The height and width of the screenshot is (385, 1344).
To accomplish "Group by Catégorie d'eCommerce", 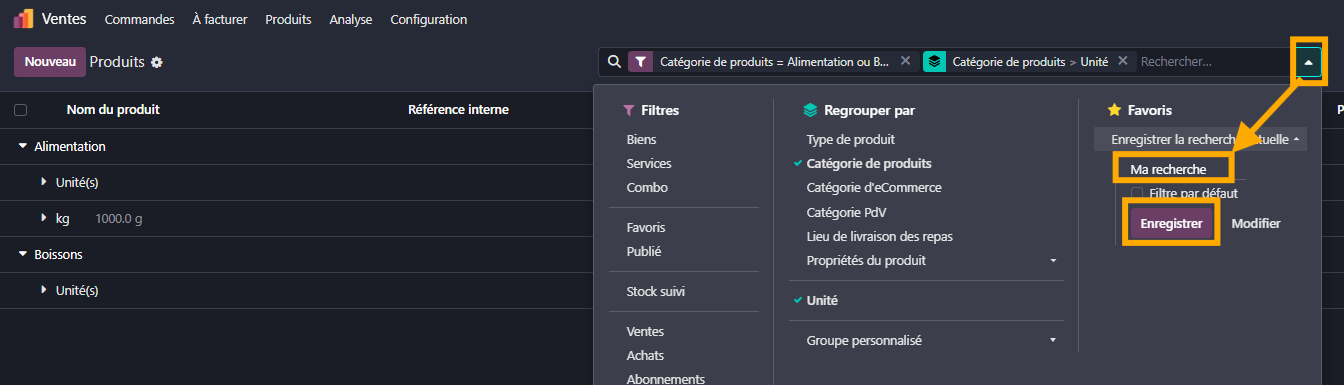I will click(x=874, y=188).
